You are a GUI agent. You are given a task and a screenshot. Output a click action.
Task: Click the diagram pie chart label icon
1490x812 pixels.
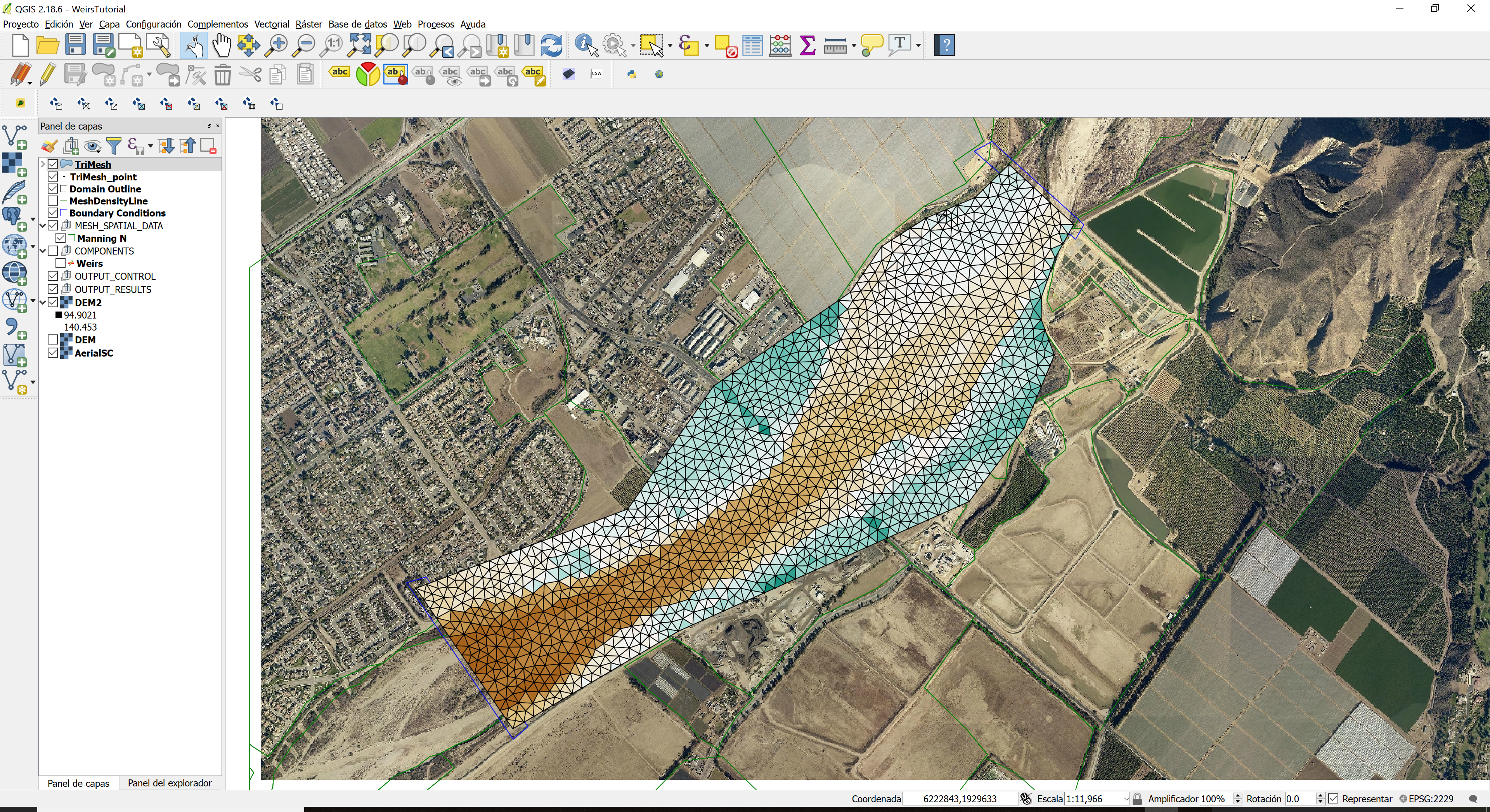click(367, 74)
